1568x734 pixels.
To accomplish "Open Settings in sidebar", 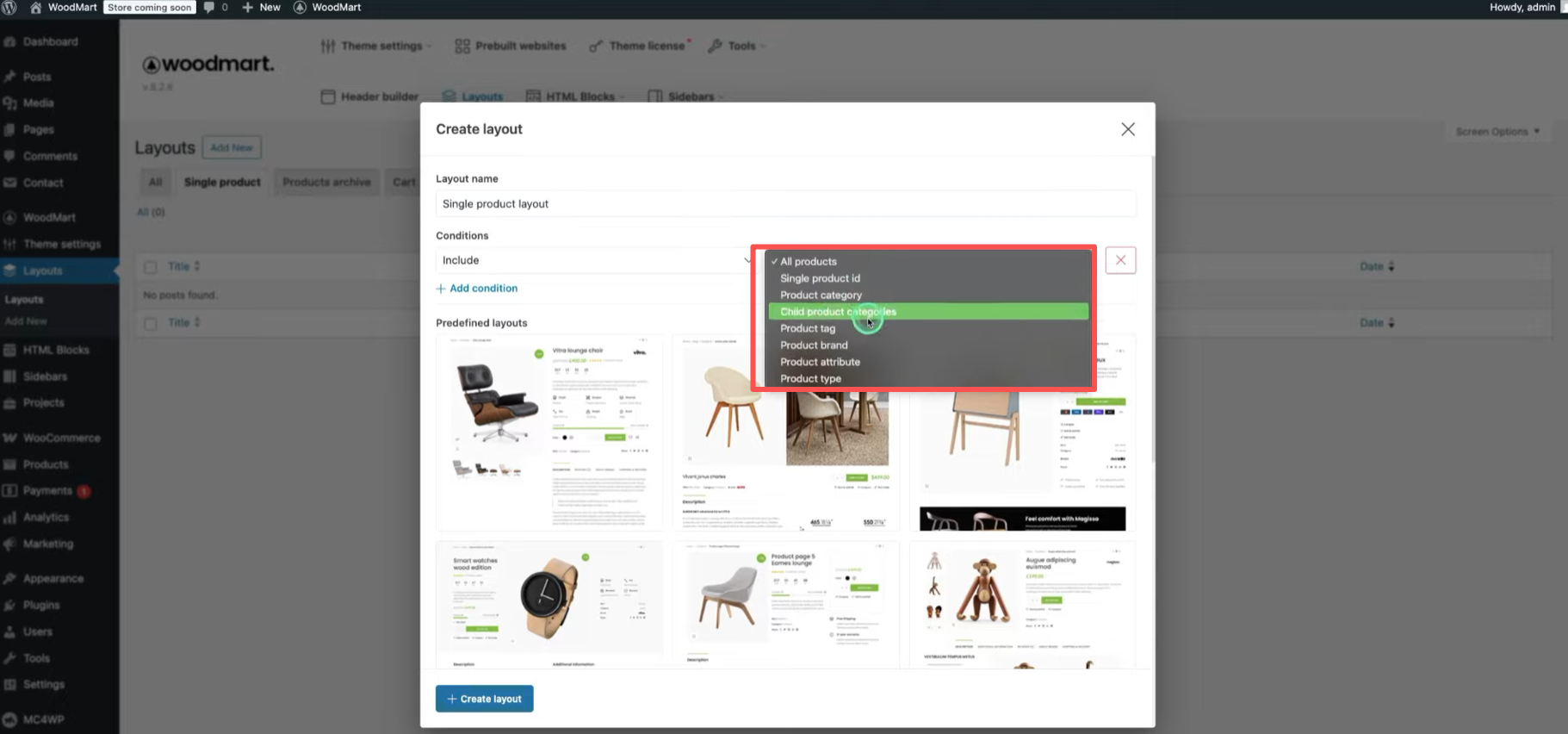I will coord(44,684).
